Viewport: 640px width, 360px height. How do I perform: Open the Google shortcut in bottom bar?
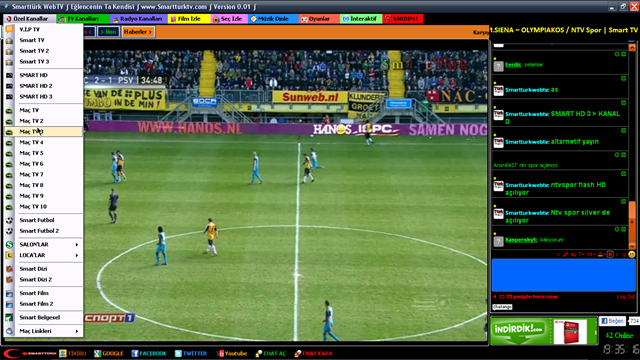108,353
